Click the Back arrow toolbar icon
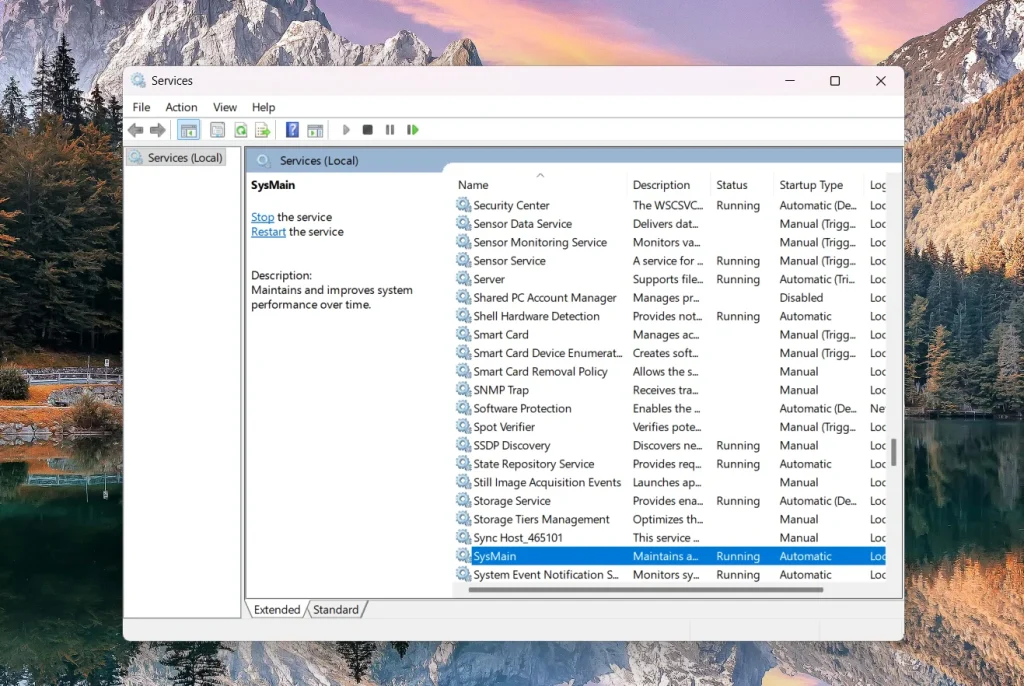The height and width of the screenshot is (686, 1024). (136, 130)
